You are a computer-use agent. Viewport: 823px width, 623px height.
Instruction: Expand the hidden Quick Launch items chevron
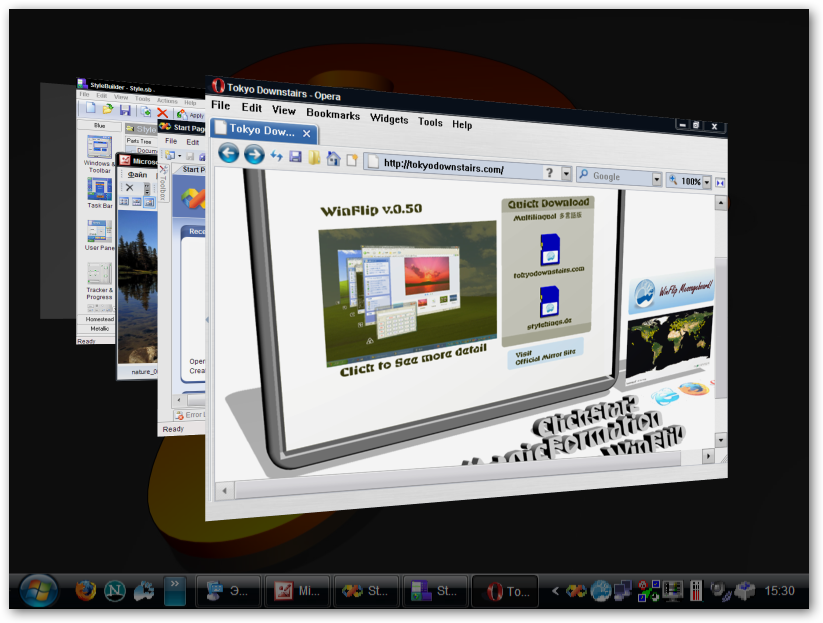[x=175, y=591]
